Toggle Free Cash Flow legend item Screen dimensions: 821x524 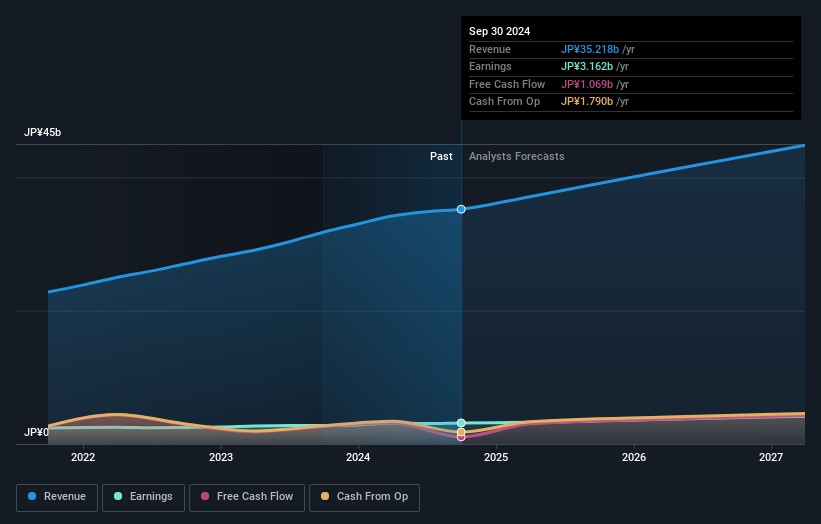pos(248,496)
